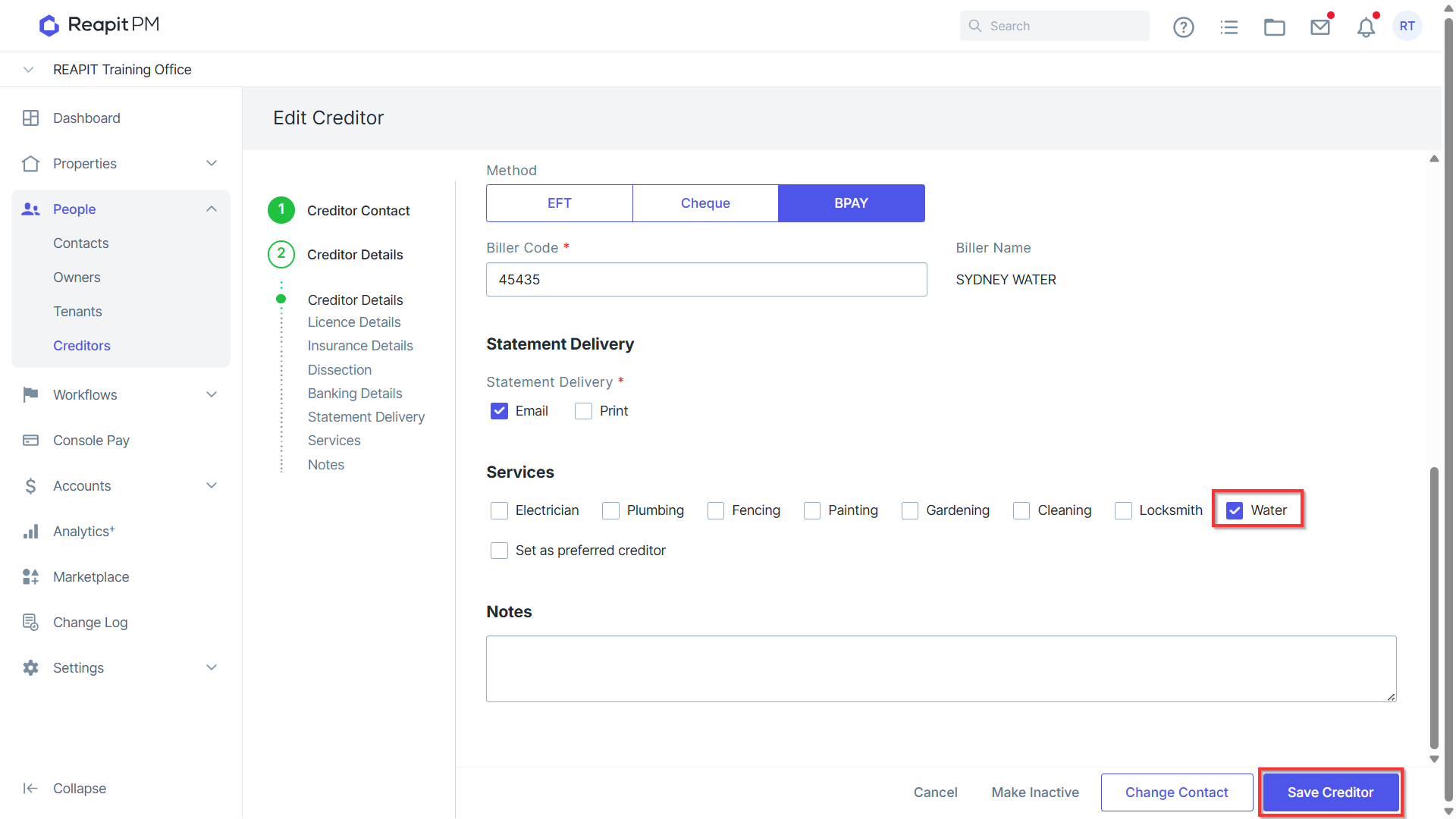Select the BPAY payment method tab

(852, 203)
